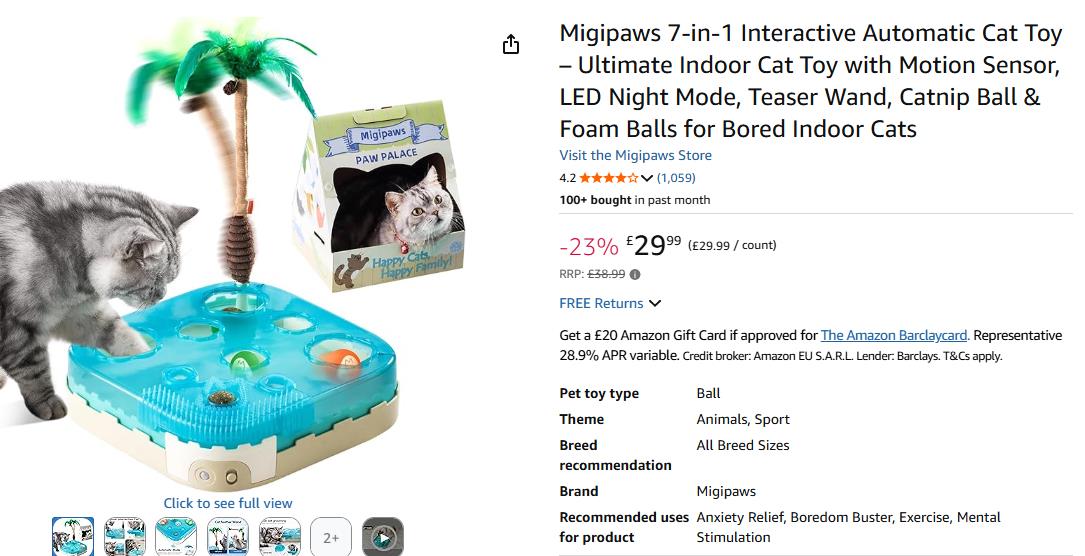Open The Amazon Barclaycard link
The image size is (1085, 556).
coord(894,335)
